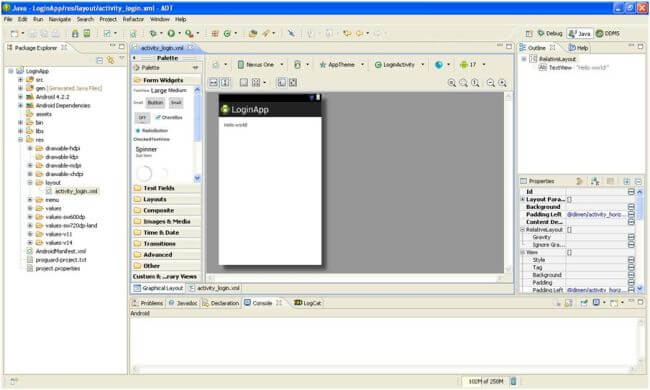650x390 pixels.
Task: Click the Search flashlight toolbar icon
Action: pos(265,34)
